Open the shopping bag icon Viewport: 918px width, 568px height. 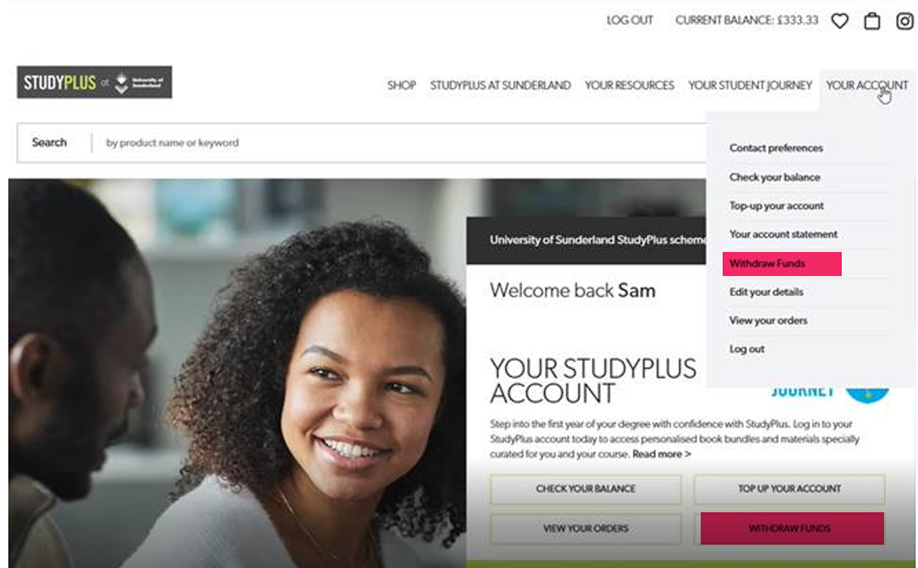tap(872, 21)
